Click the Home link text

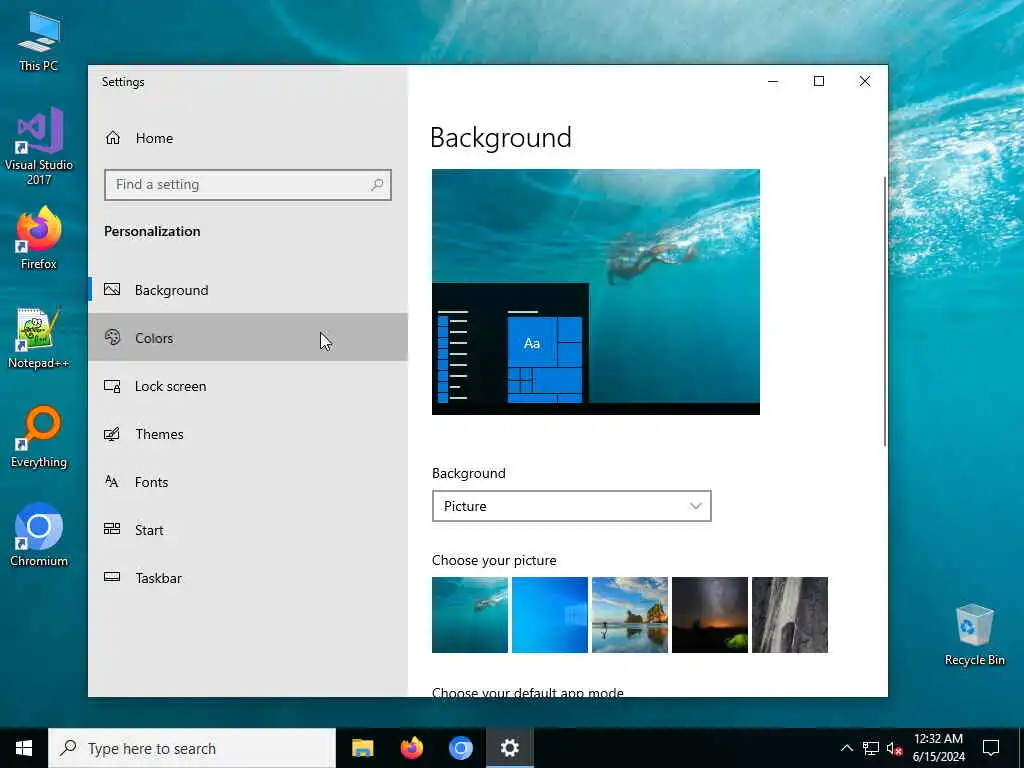[154, 138]
